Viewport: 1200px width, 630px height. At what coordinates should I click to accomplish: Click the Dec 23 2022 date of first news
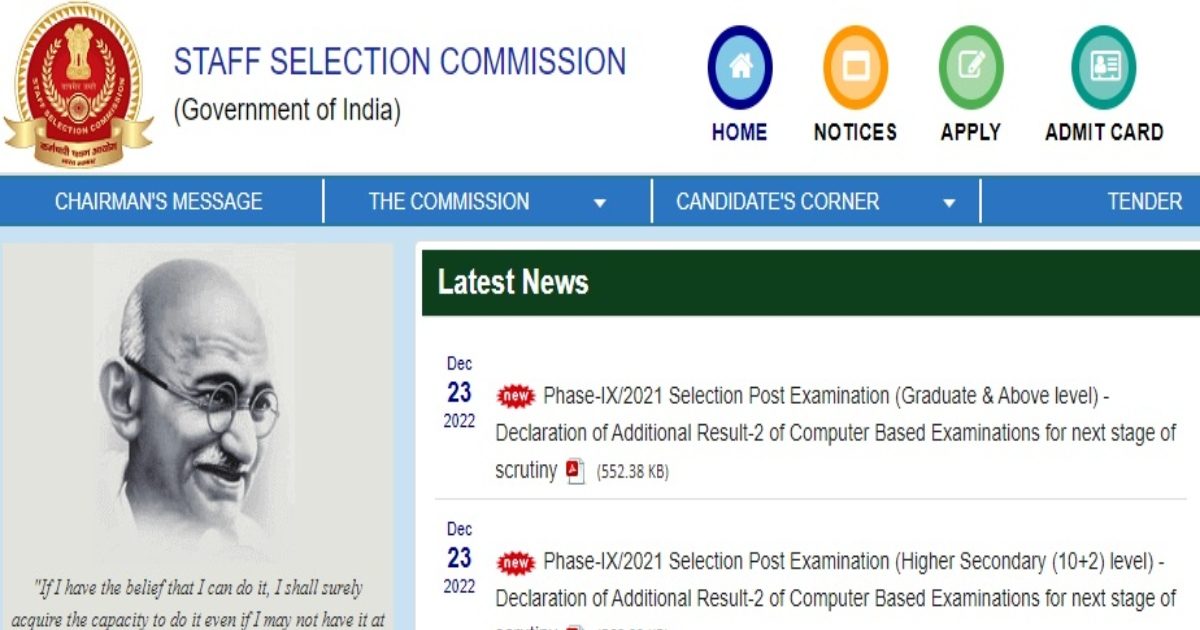coord(460,392)
